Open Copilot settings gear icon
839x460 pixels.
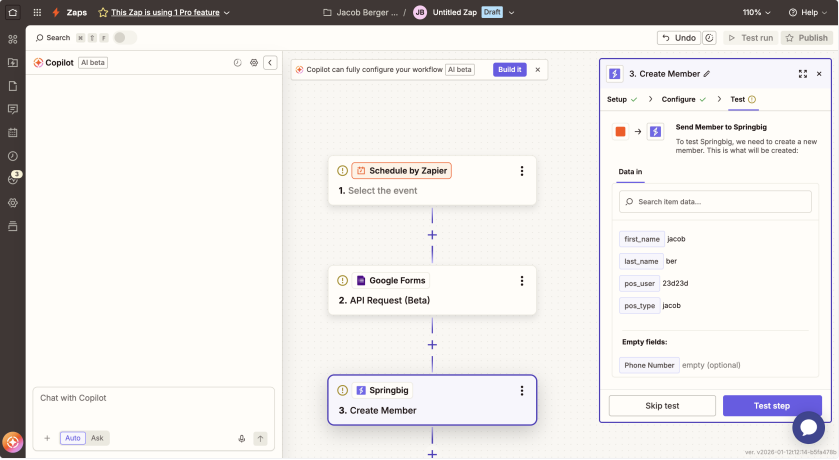click(254, 63)
